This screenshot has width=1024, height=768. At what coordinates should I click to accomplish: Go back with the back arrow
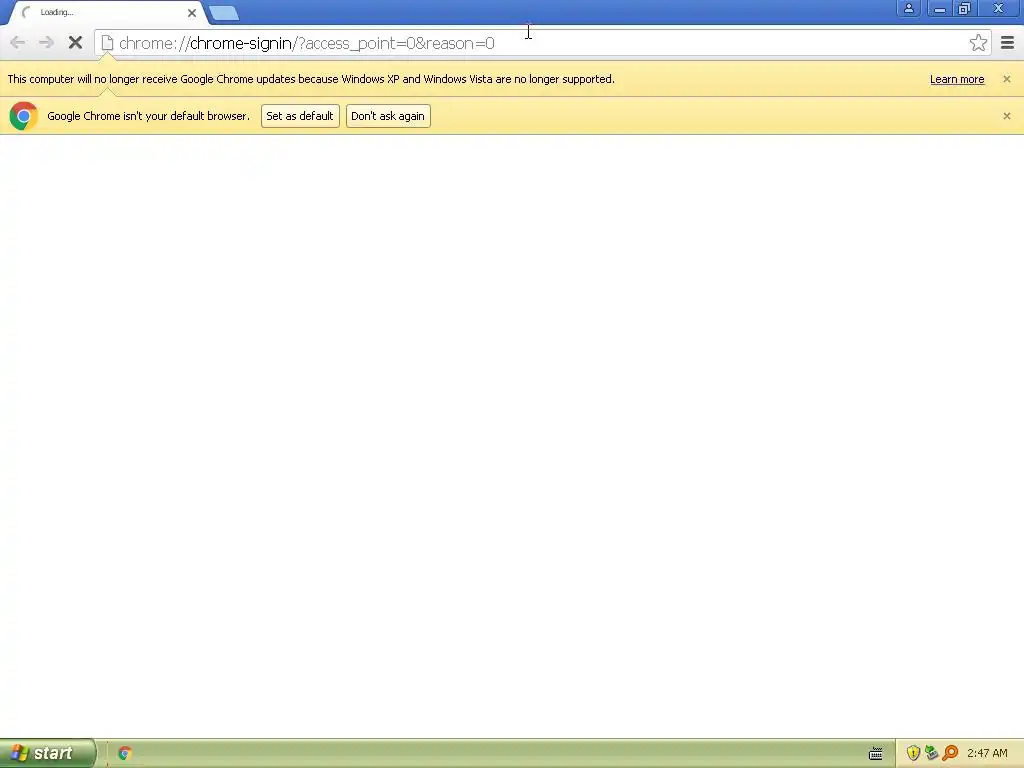18,43
